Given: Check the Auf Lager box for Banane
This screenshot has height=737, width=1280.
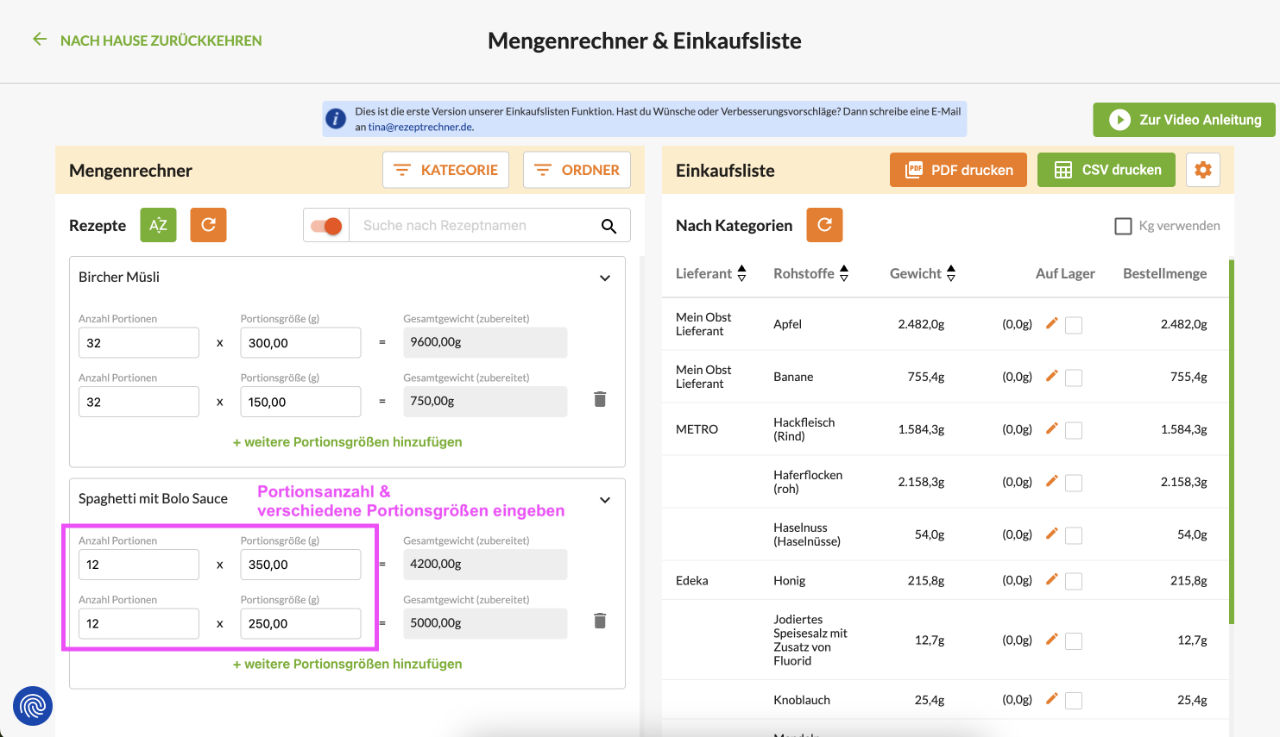Looking at the screenshot, I should coord(1074,376).
